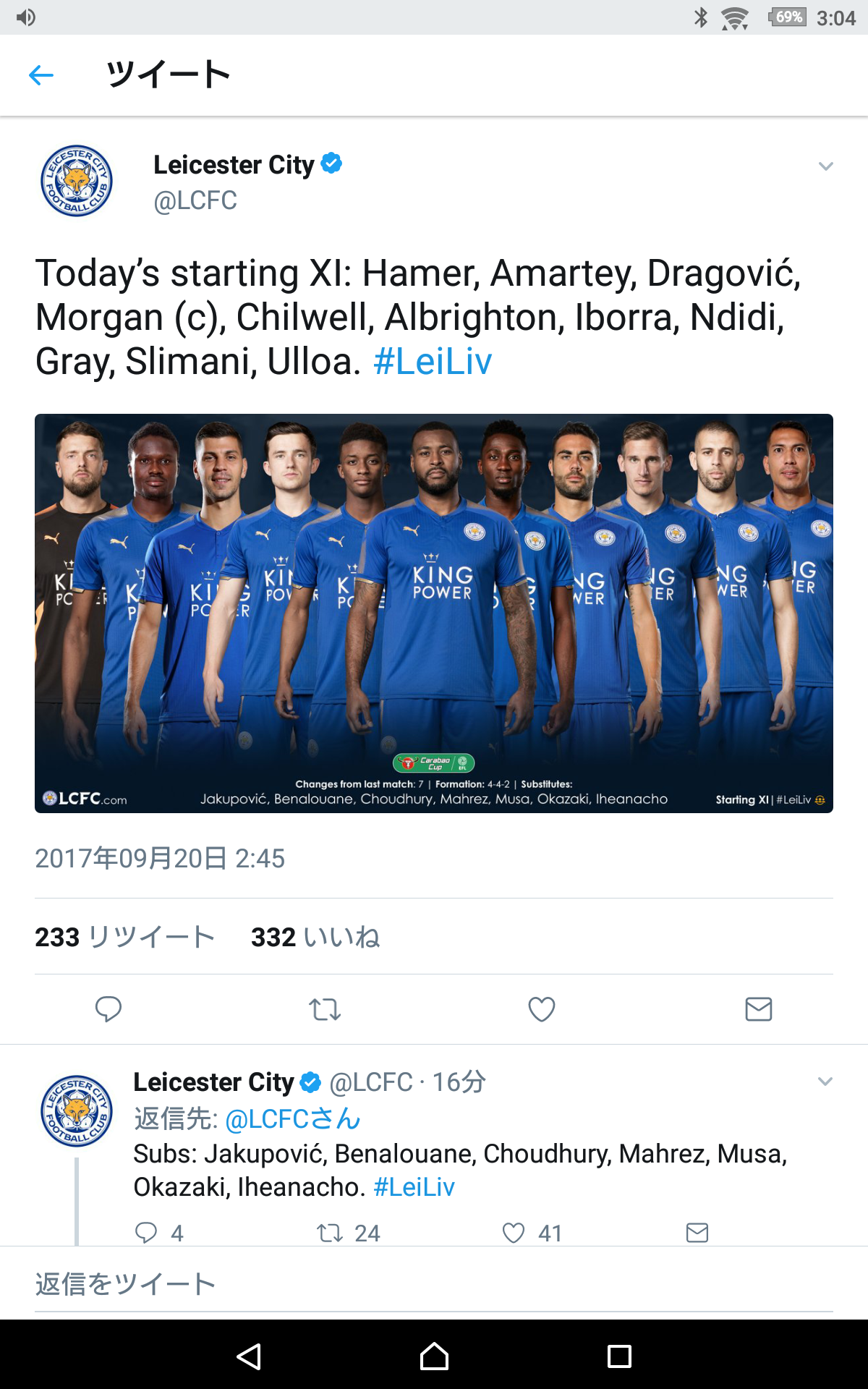Like the Subs reply tweet
The height and width of the screenshot is (1389, 868).
(514, 1232)
